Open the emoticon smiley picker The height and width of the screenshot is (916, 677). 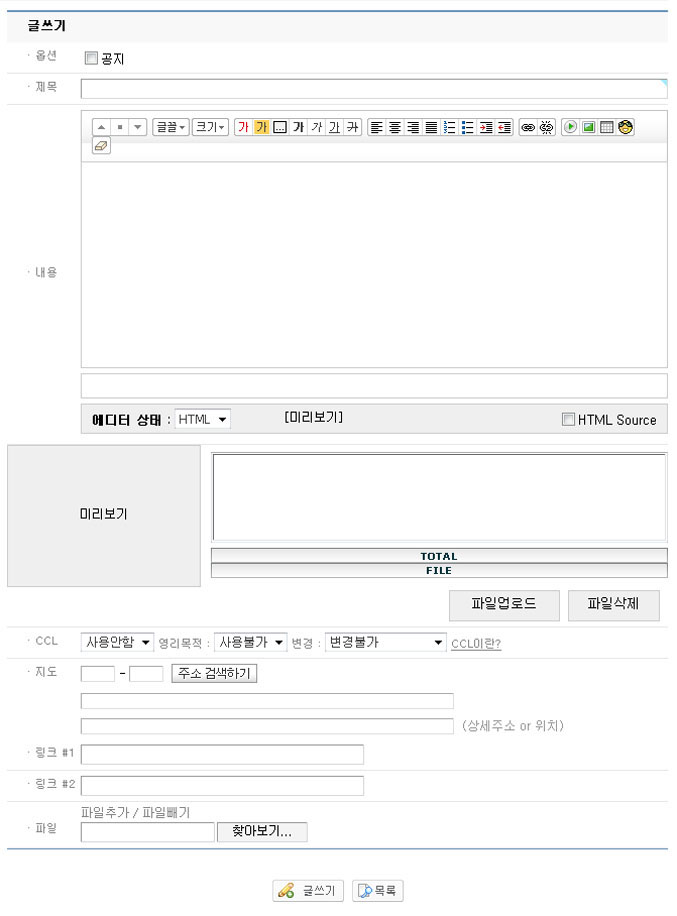626,127
